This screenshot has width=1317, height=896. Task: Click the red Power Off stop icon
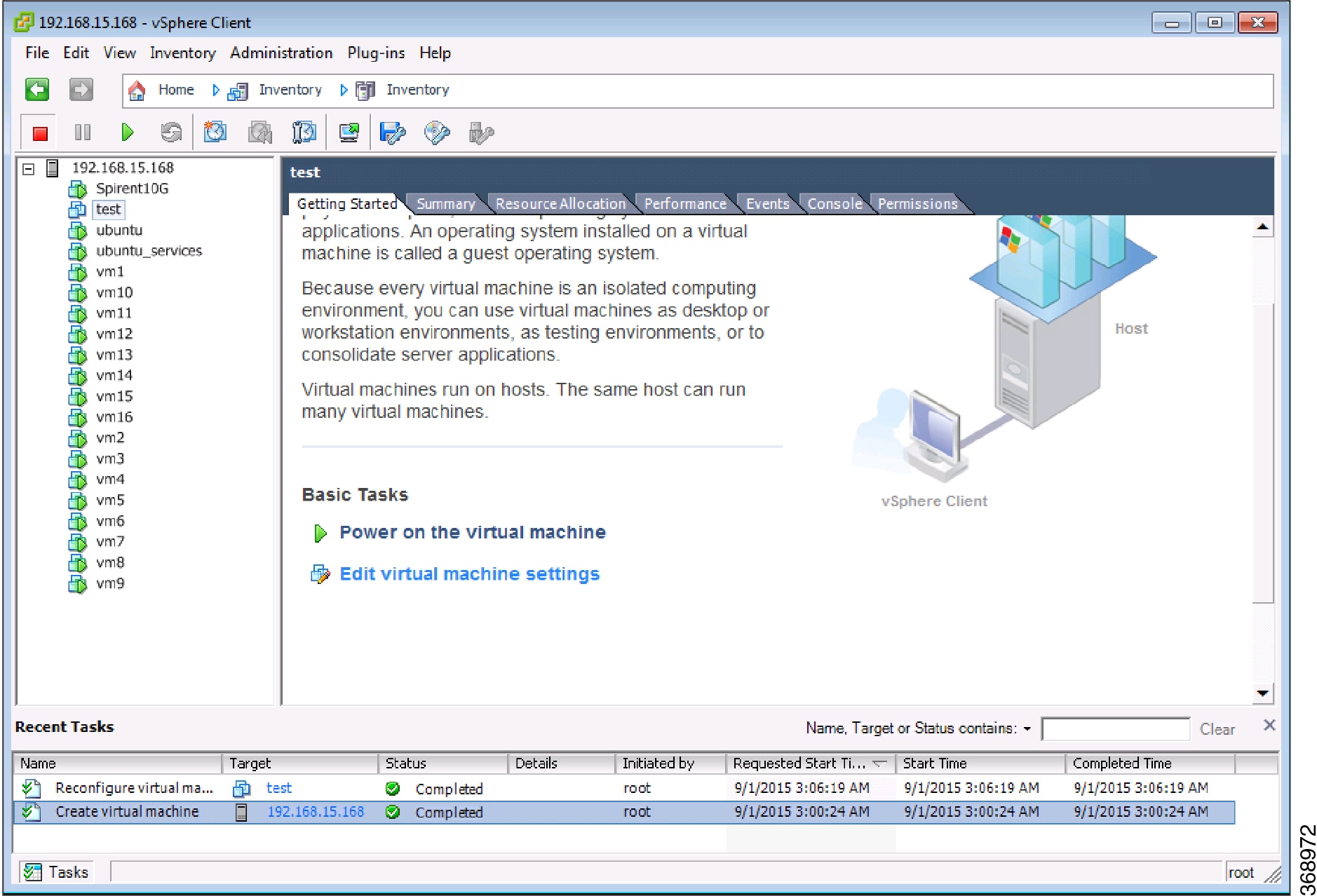[x=40, y=133]
